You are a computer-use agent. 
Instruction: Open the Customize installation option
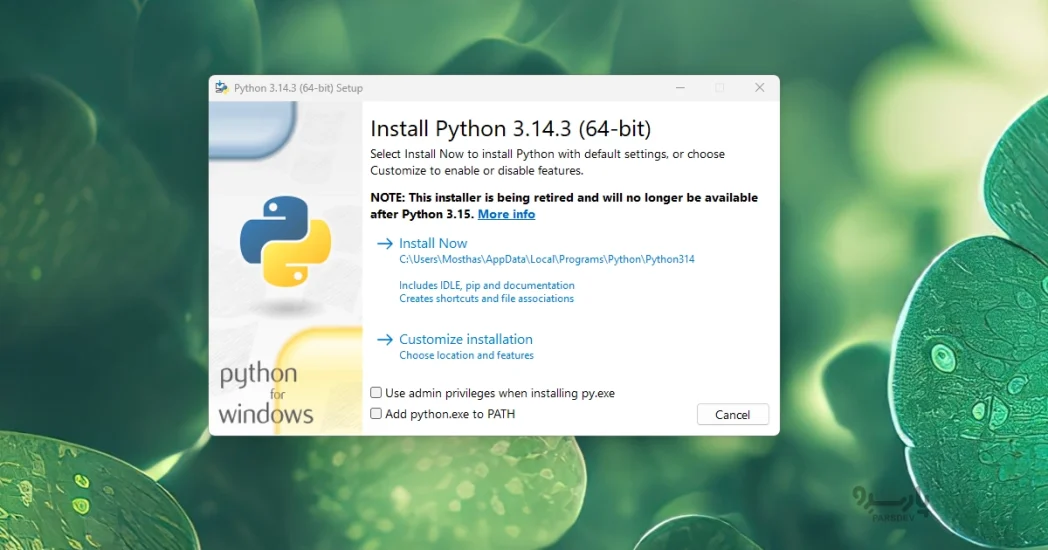click(x=466, y=340)
